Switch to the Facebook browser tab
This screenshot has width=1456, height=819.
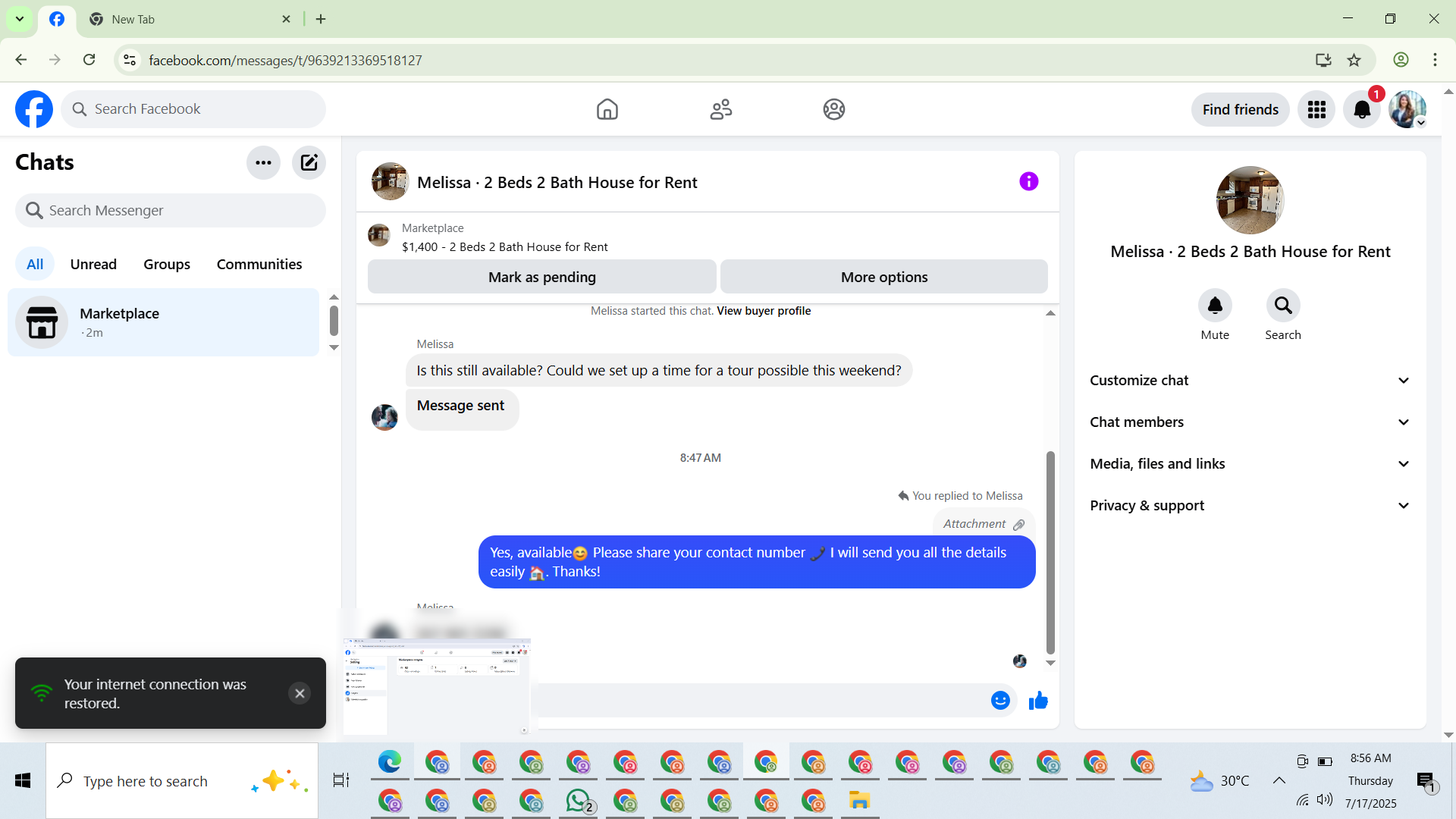[57, 19]
